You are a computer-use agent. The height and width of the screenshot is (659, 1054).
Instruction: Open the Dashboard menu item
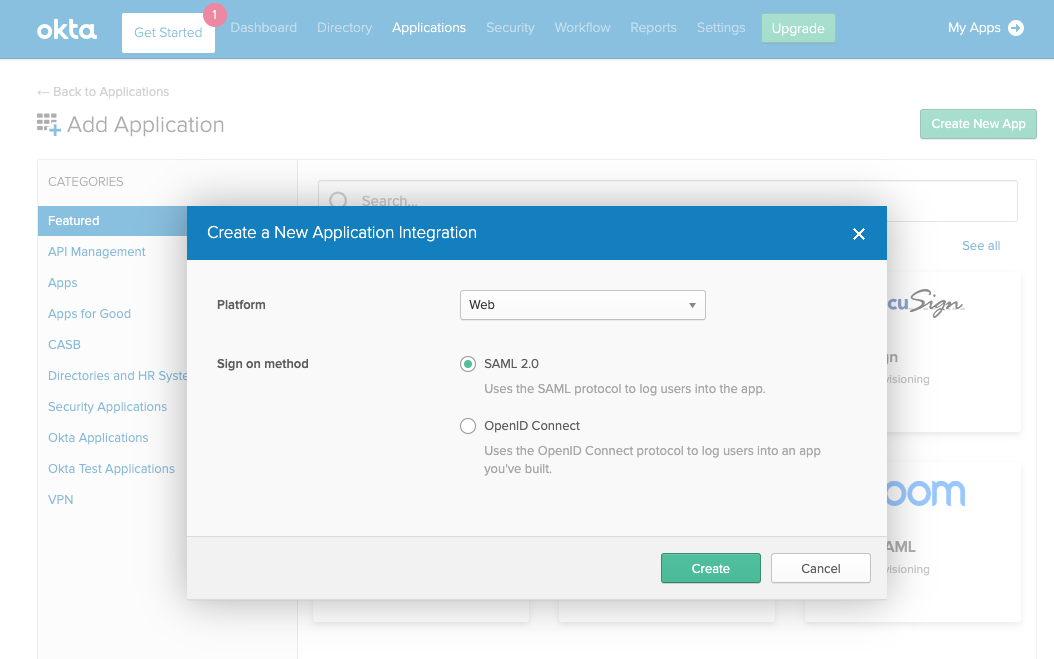(x=263, y=28)
